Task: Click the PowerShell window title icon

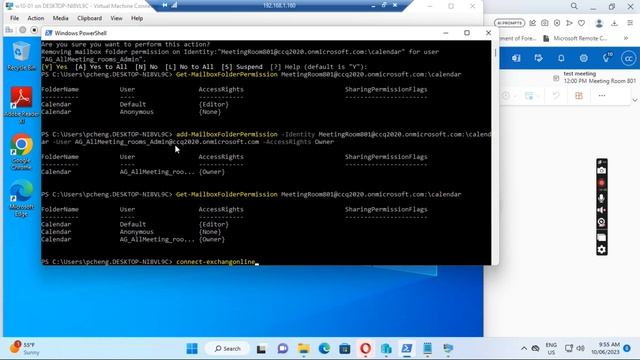Action: pos(49,33)
